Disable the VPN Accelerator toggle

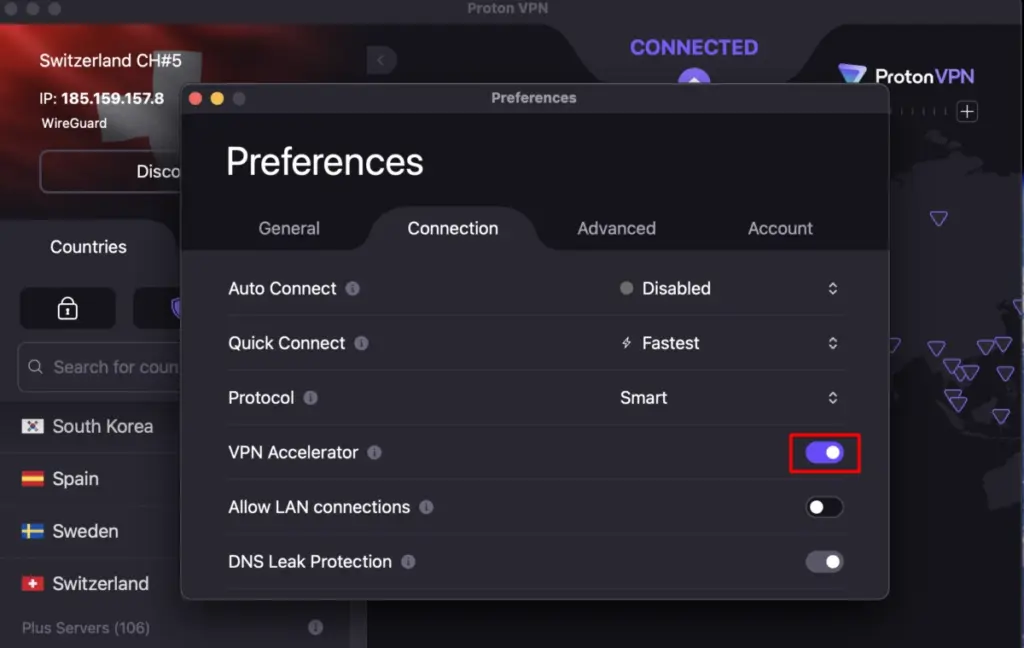pos(825,453)
